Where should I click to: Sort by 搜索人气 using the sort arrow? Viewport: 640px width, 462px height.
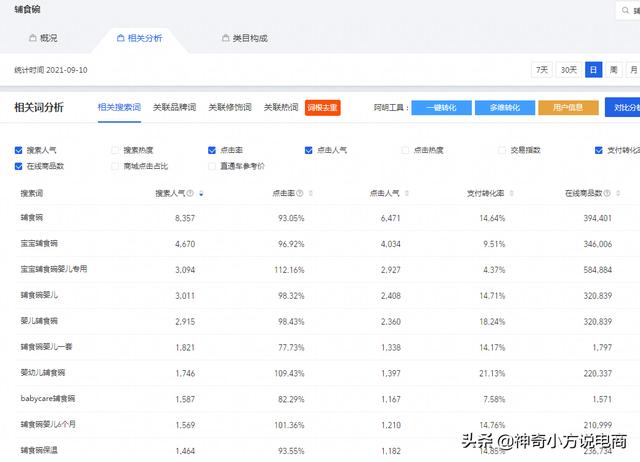202,193
